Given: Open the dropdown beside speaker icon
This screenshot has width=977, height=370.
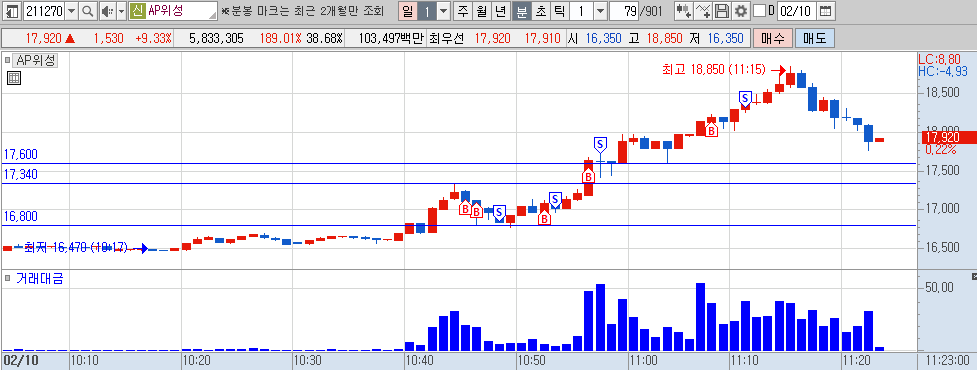Looking at the screenshot, I should [122, 11].
